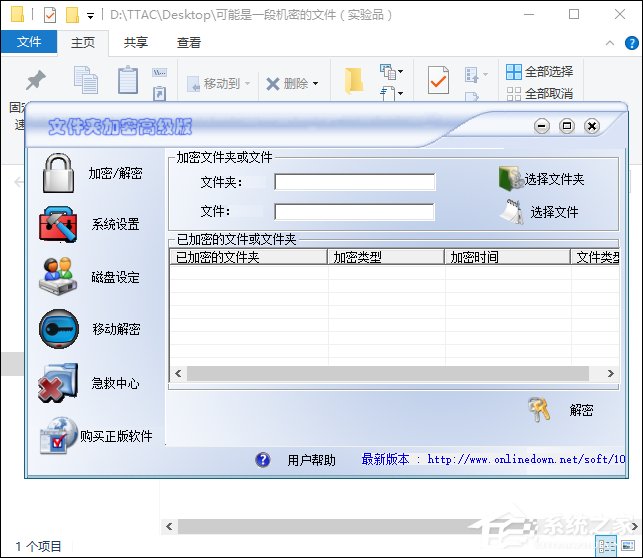Click title bar properties checkmark icon
643x558 pixels.
[x=50, y=16]
